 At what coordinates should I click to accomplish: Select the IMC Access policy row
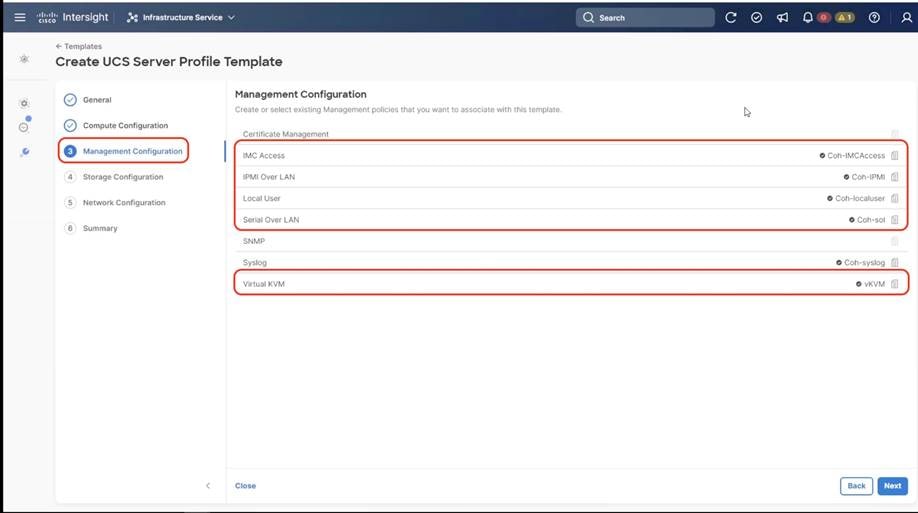pyautogui.click(x=571, y=156)
